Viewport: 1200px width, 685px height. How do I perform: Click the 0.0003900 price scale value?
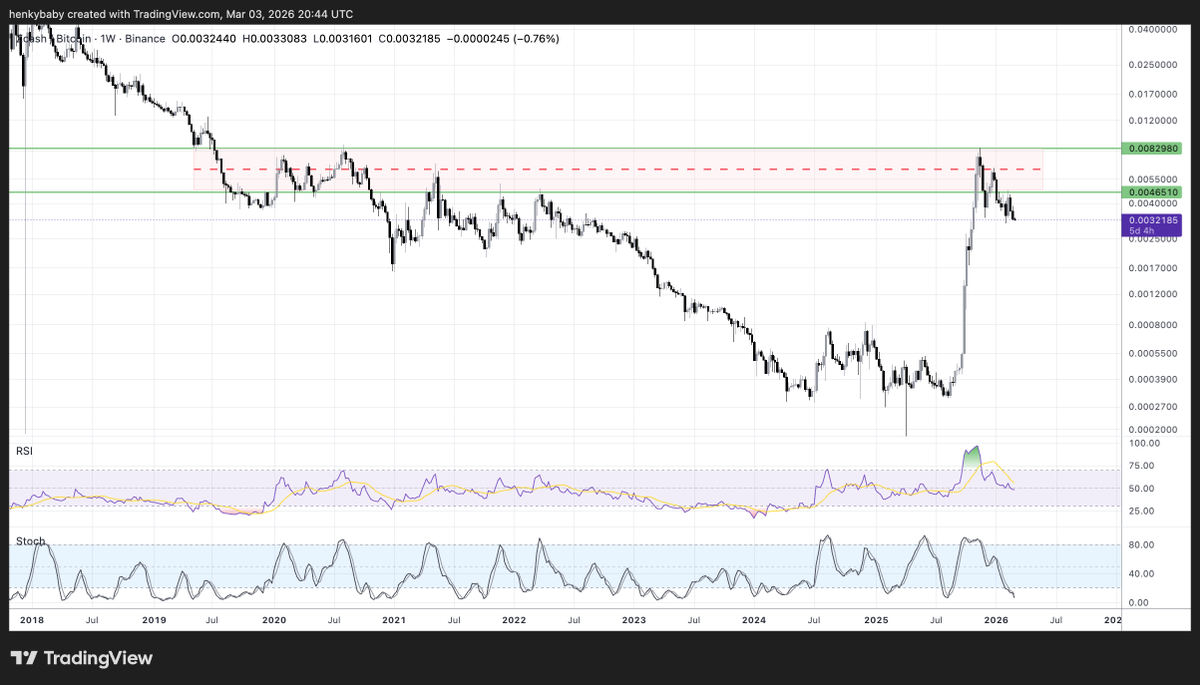(1153, 379)
